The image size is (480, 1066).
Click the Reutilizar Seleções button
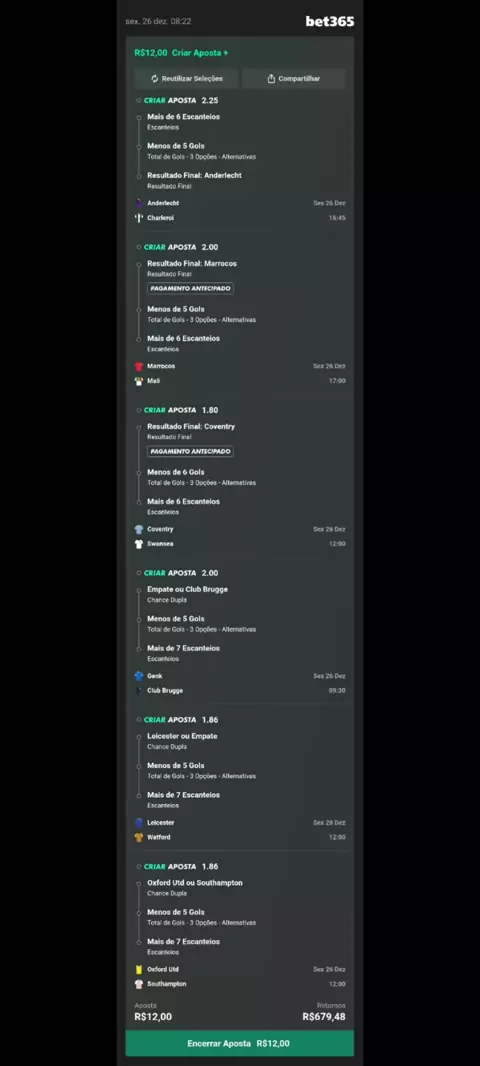click(186, 79)
